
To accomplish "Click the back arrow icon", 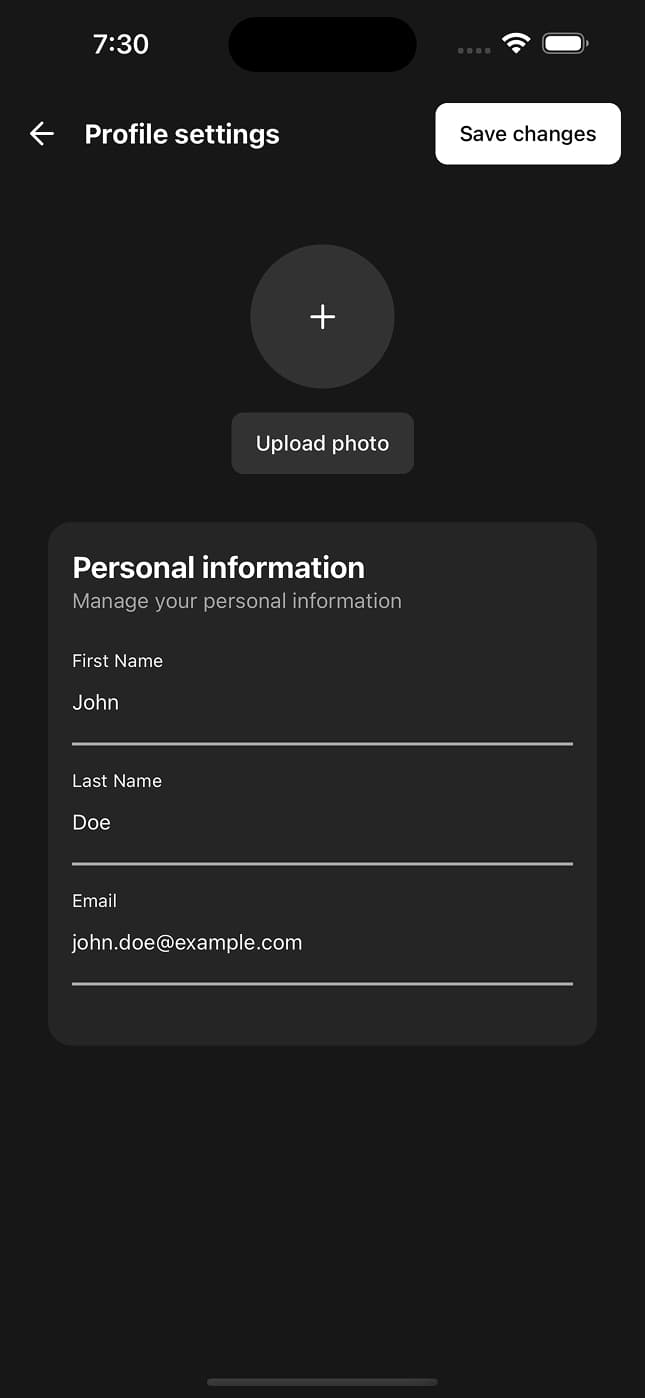I will click(x=40, y=134).
